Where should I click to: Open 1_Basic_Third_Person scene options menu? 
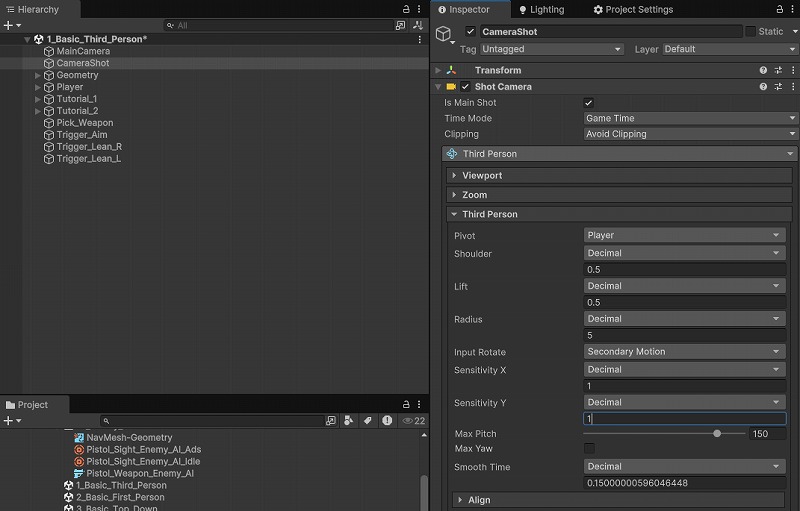pos(419,39)
